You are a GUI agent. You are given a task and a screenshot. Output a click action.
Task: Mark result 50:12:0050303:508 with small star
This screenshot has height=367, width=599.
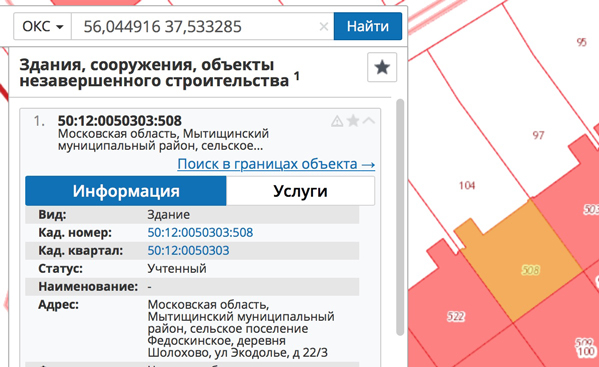353,121
